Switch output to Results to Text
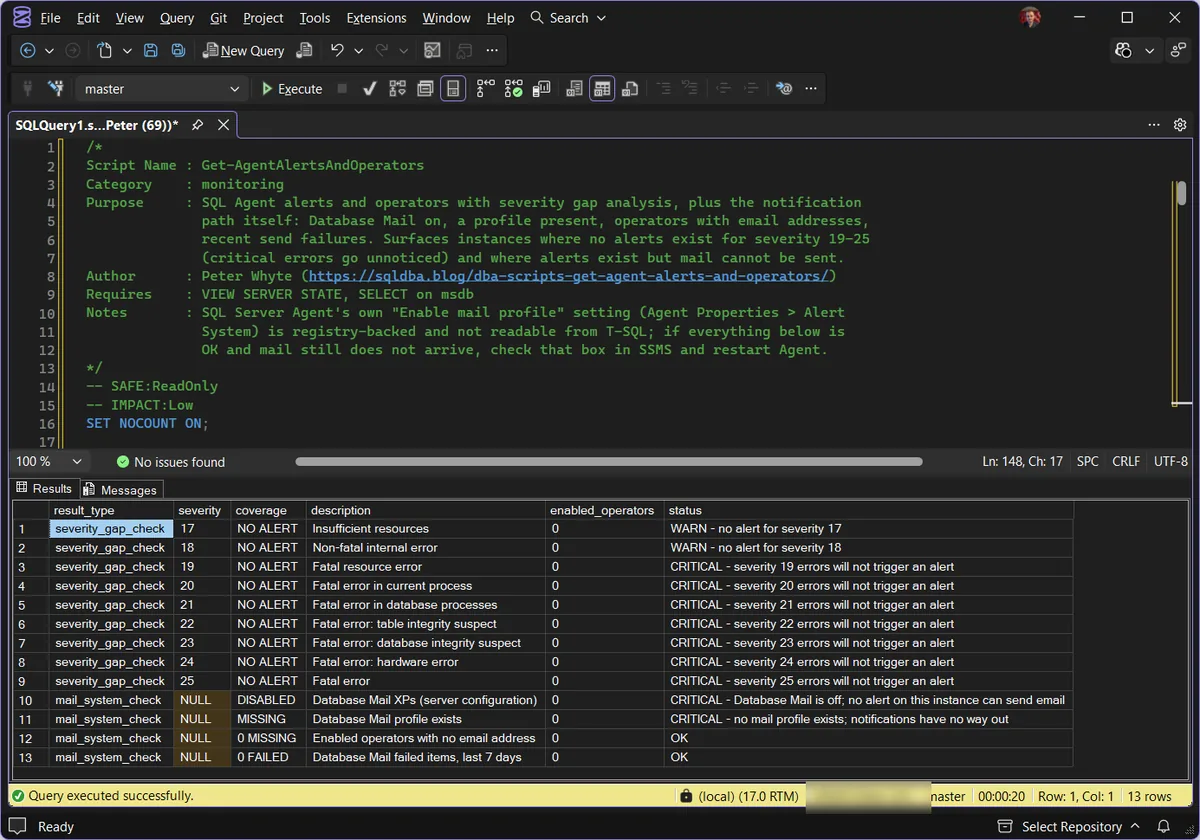Screen dimensions: 1200x840 point(574,88)
